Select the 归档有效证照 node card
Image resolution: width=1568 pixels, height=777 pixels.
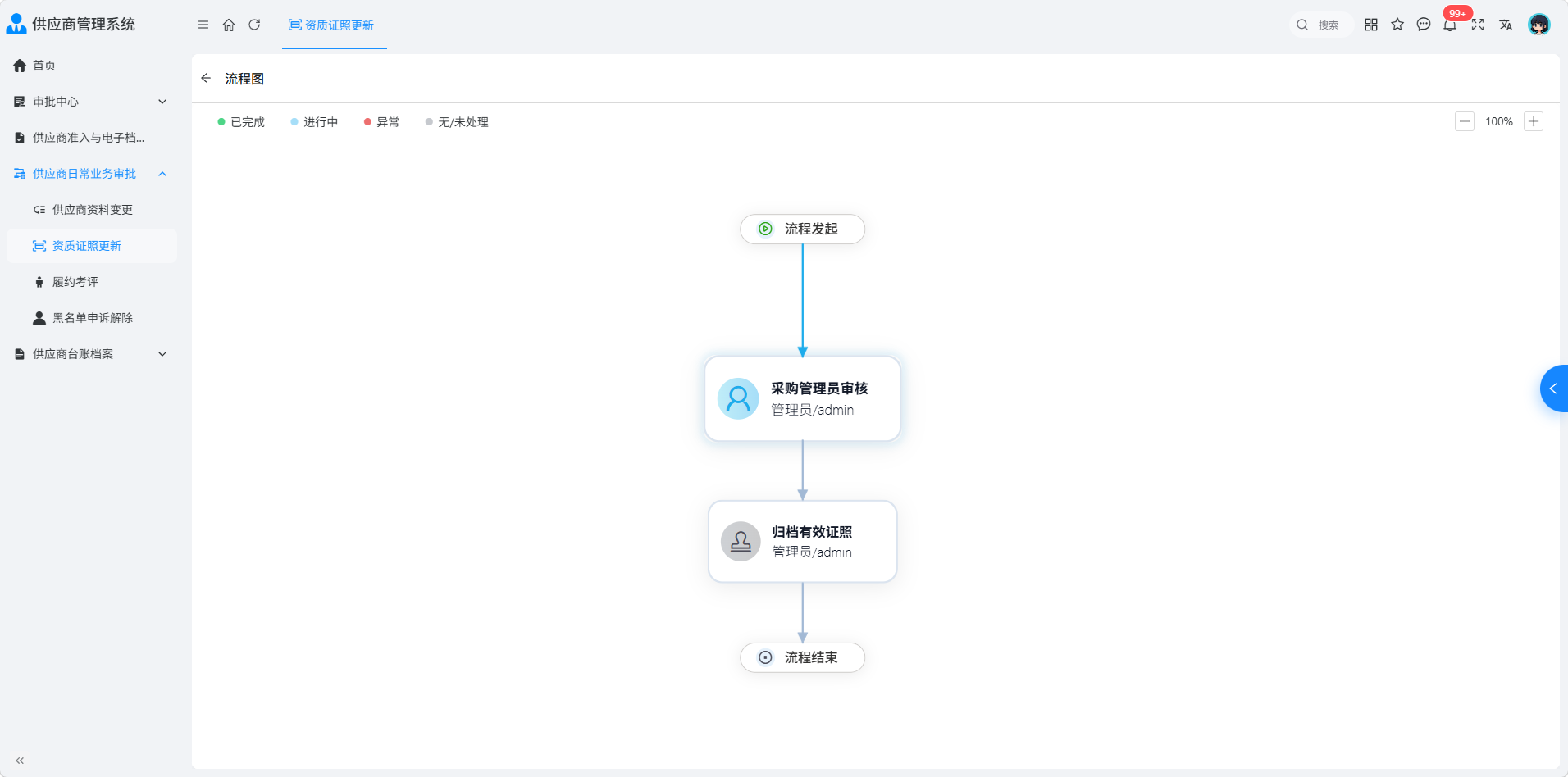tap(803, 542)
